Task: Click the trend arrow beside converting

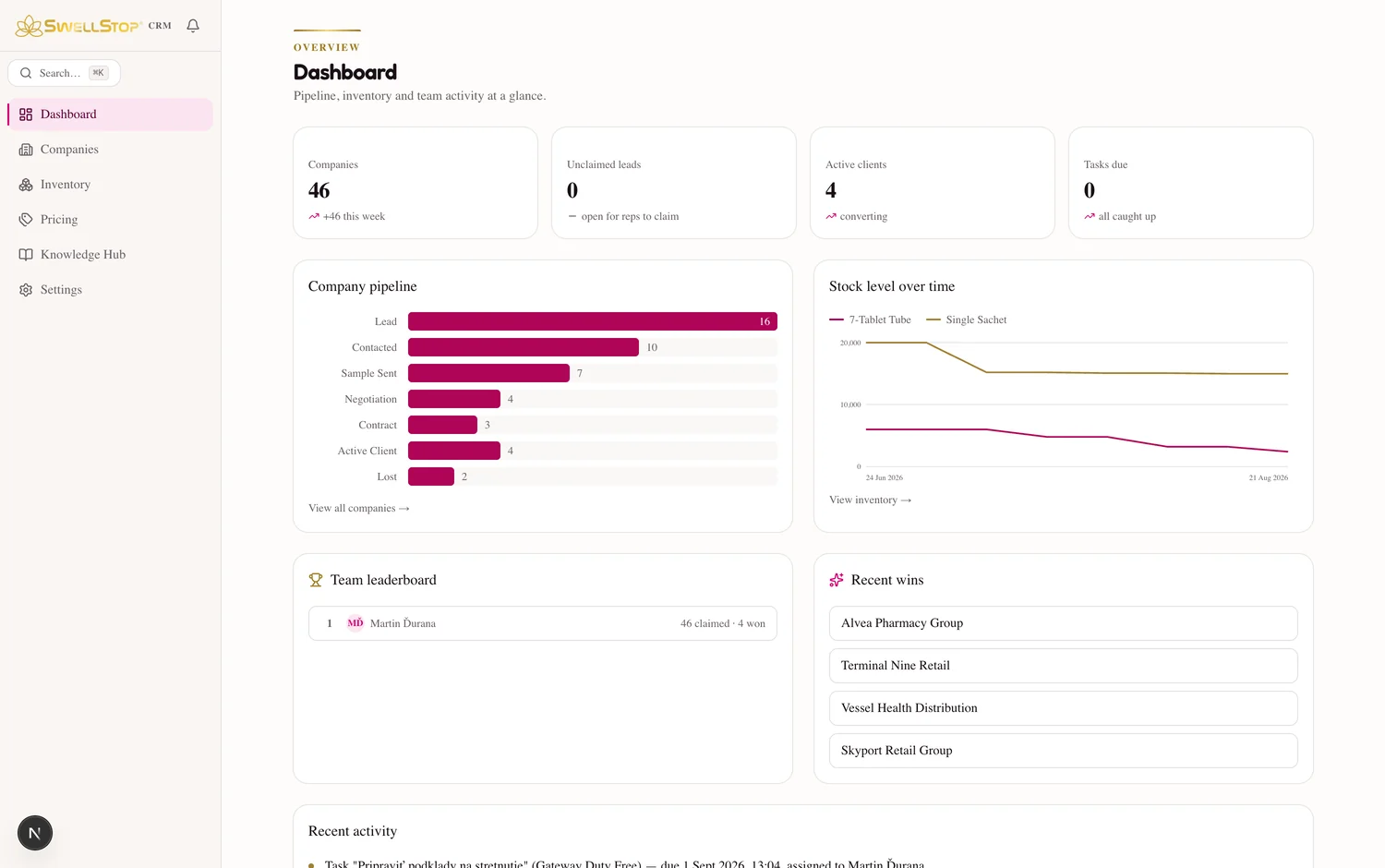Action: point(831,216)
